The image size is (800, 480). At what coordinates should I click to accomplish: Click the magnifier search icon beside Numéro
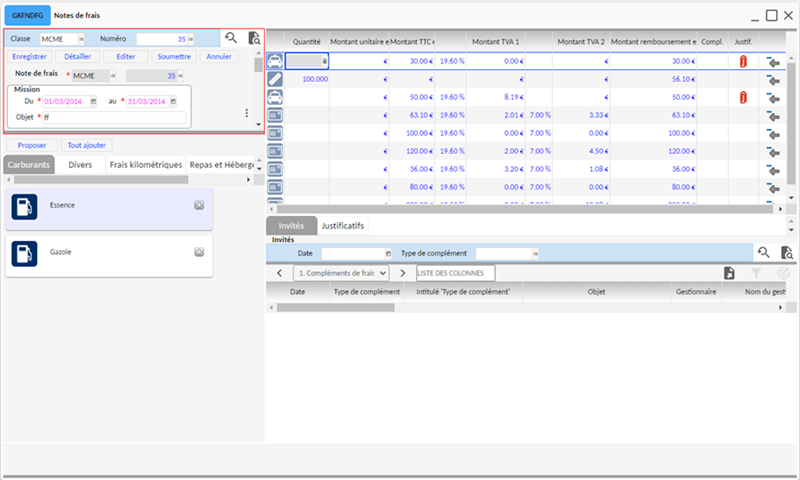(231, 38)
